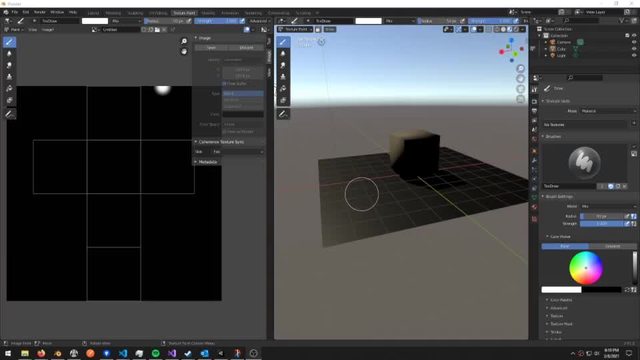This screenshot has height=360, width=640.
Task: Toggle radius pressure sensitivity in Brush Settings
Action: coord(627,216)
